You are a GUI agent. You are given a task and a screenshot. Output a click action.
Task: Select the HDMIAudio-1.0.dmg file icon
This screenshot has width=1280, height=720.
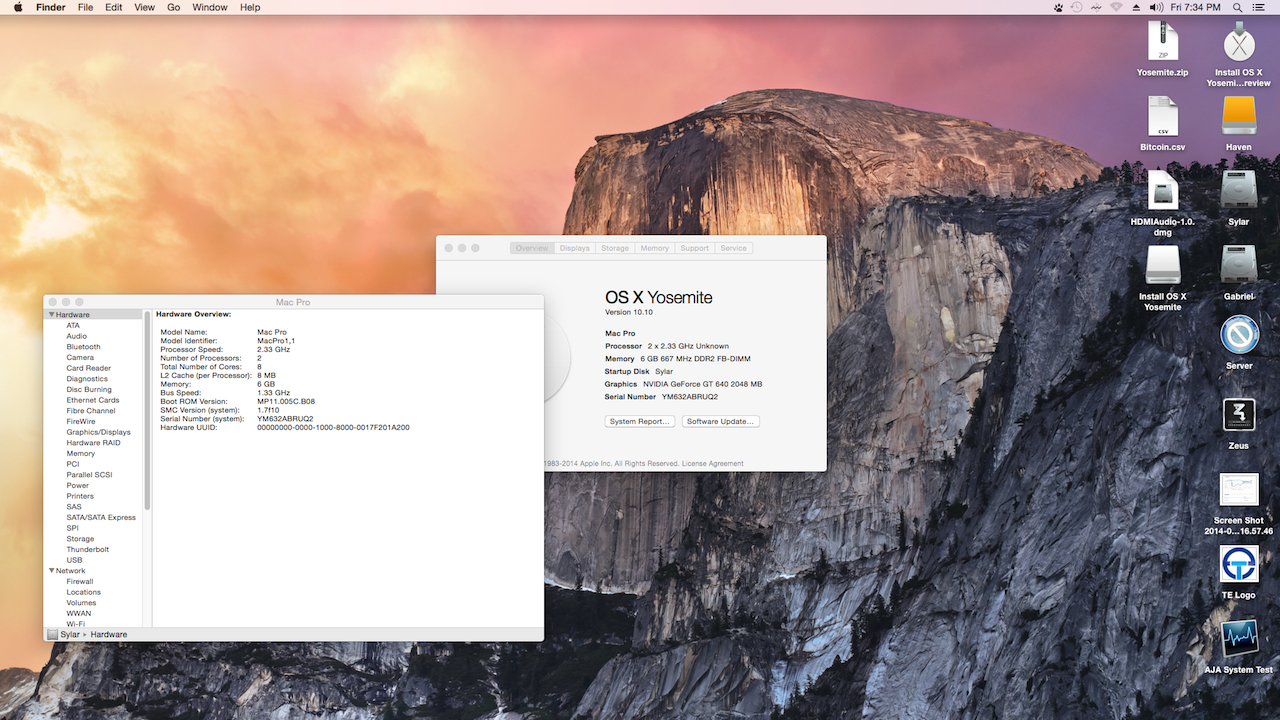tap(1162, 191)
